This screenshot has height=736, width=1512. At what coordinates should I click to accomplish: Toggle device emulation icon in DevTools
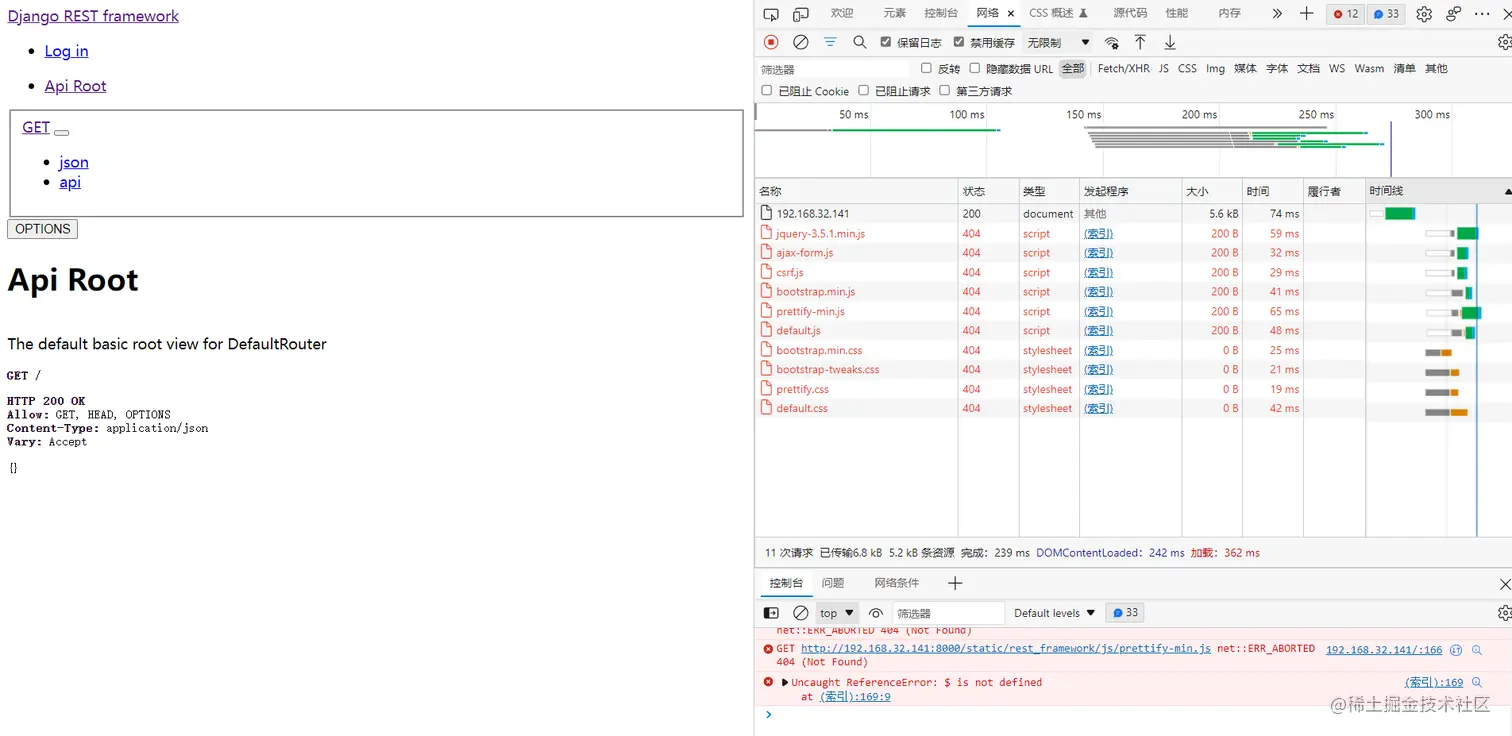[x=801, y=14]
